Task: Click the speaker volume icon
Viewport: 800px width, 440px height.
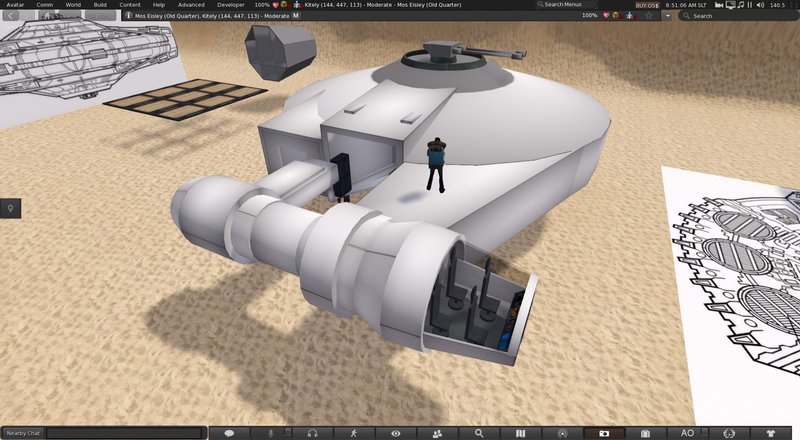Action: [760, 5]
